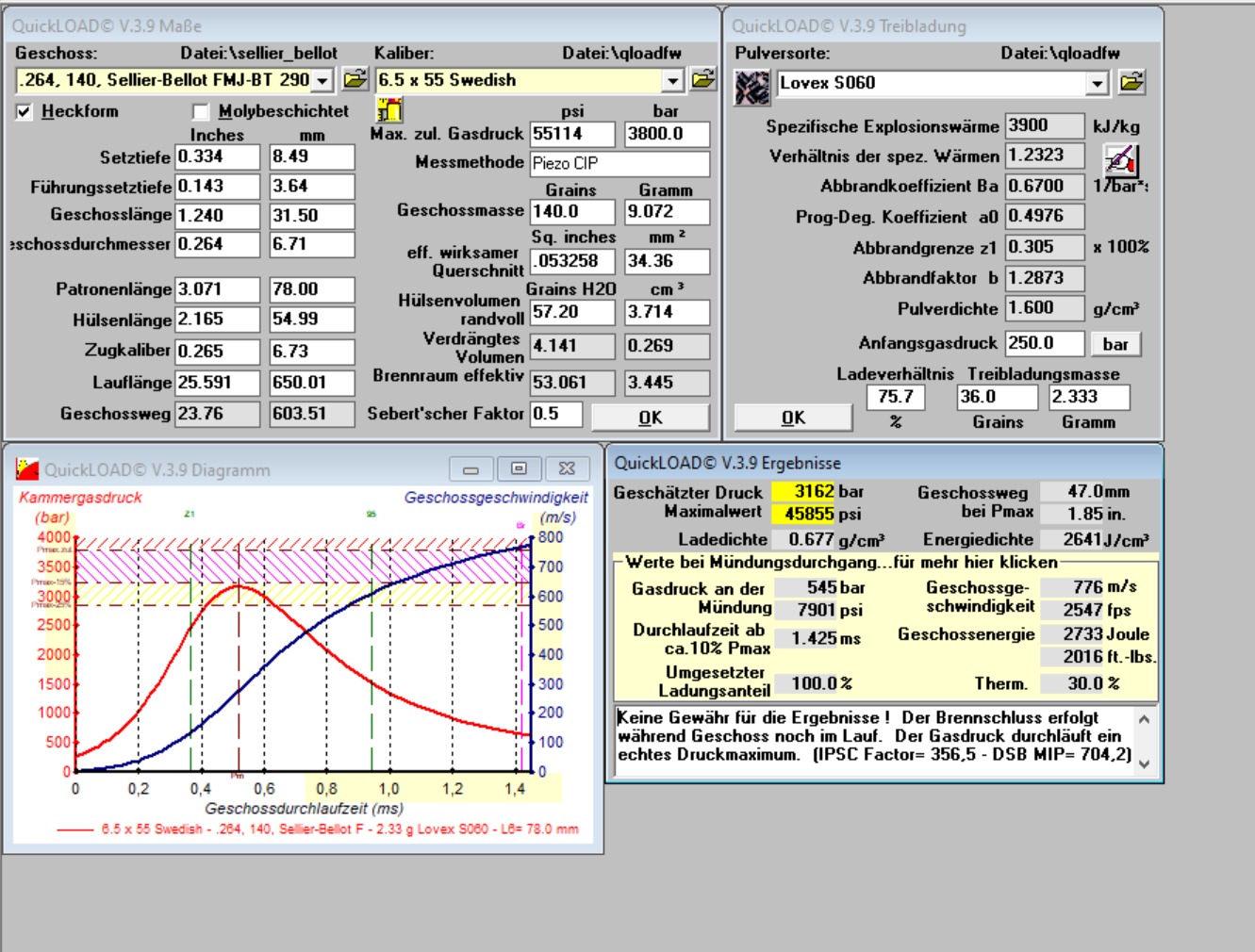Select the Hülsenlänge mm field 54.99
This screenshot has width=1255, height=952.
coord(312,320)
